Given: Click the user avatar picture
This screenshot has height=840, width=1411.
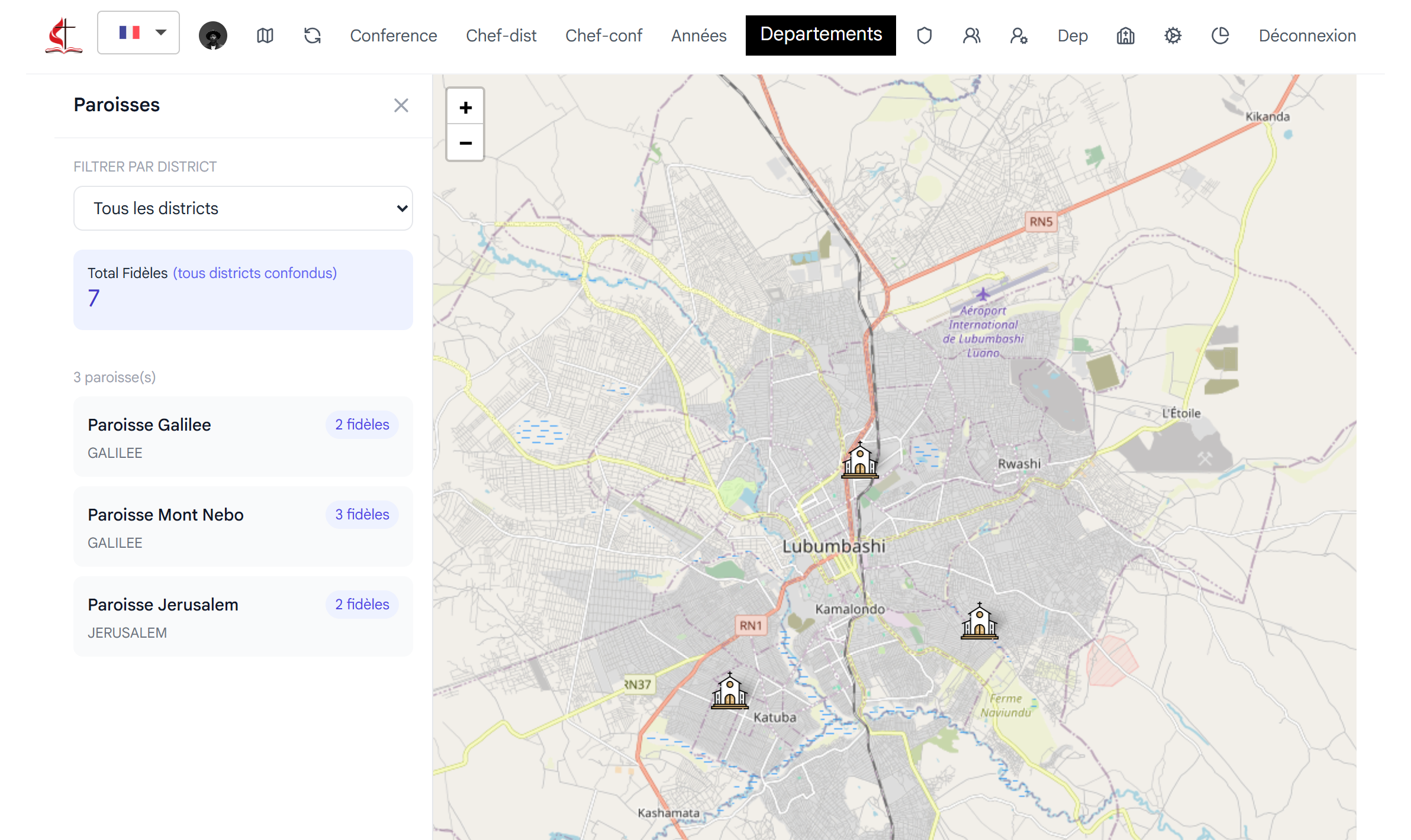Looking at the screenshot, I should (213, 35).
